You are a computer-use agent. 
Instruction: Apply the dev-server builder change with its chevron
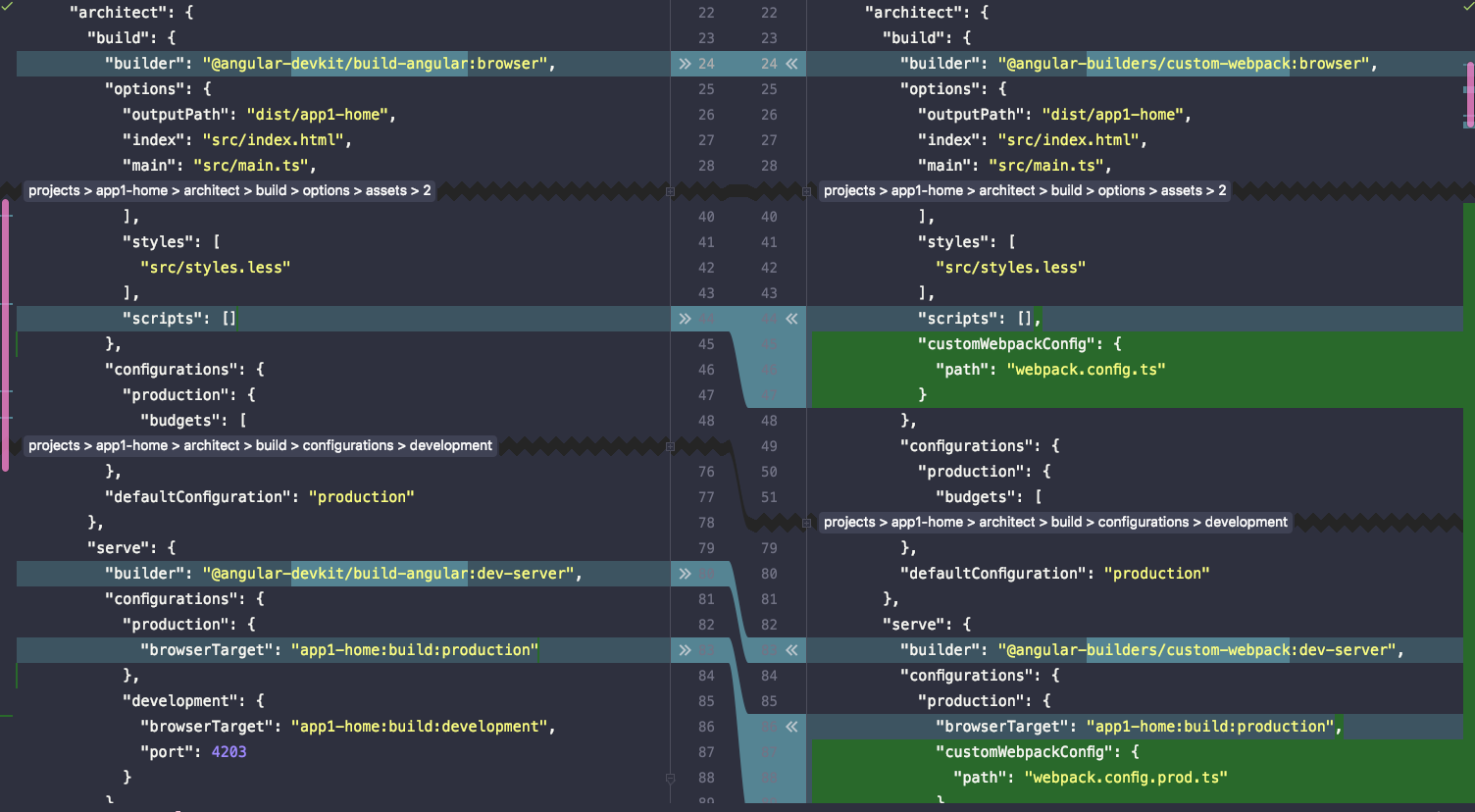pyautogui.click(x=686, y=573)
